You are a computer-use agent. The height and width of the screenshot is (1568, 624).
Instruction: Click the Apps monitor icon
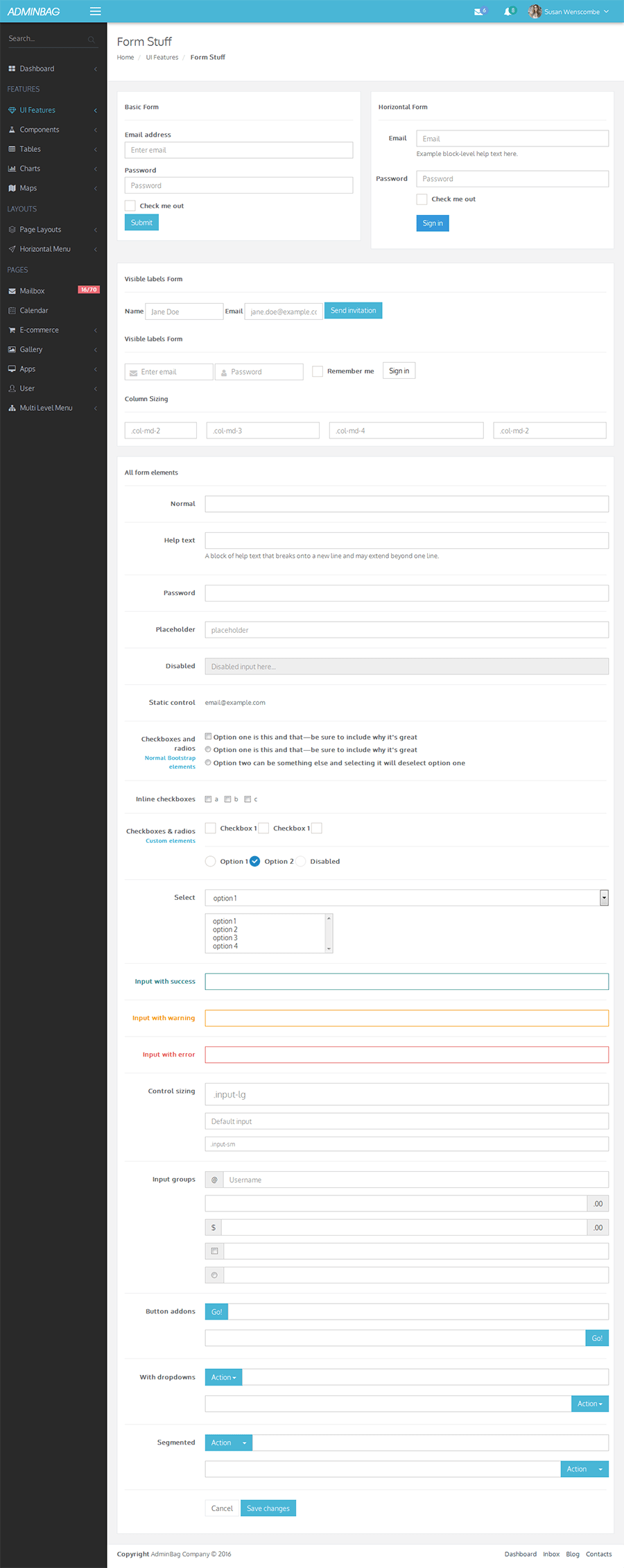point(12,369)
